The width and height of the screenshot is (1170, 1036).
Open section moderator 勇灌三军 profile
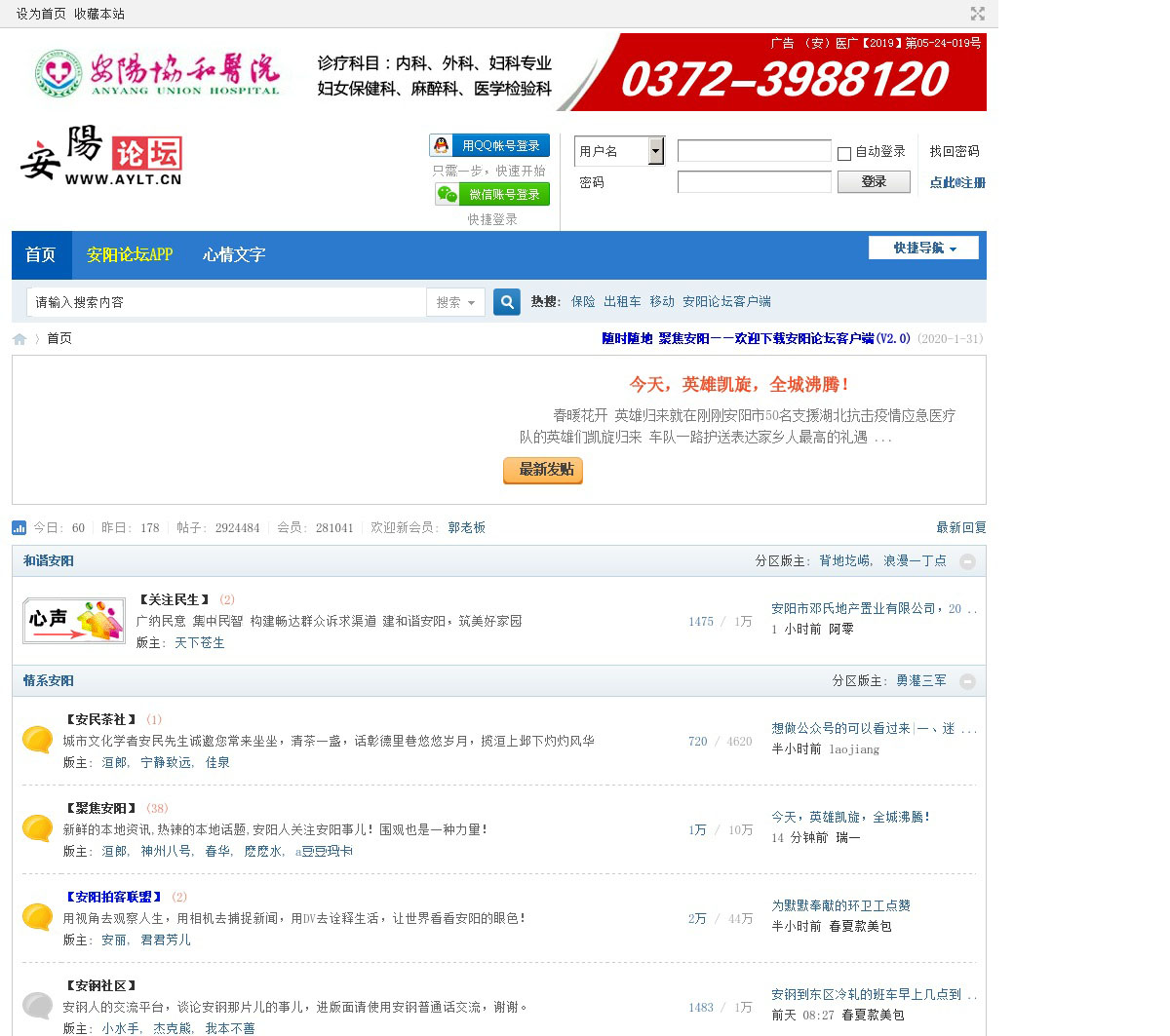click(921, 680)
